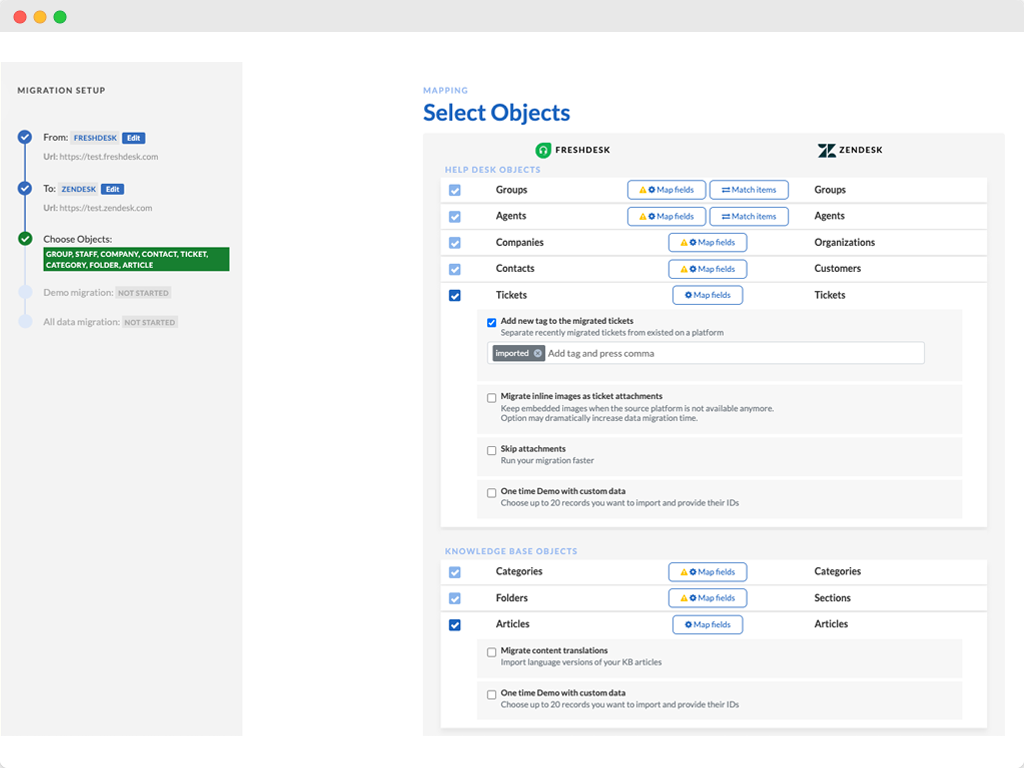The width and height of the screenshot is (1024, 768).
Task: Uncheck the Articles checkbox
Action: (x=455, y=625)
